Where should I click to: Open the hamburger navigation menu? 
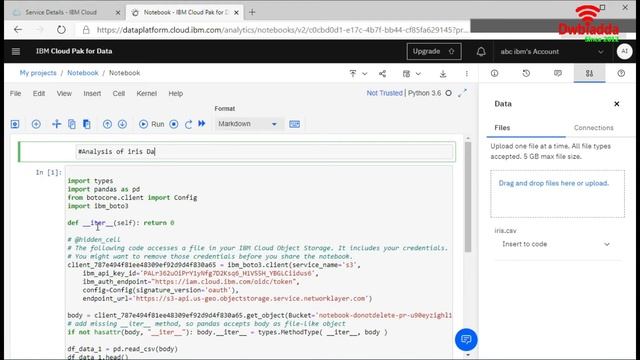point(16,51)
